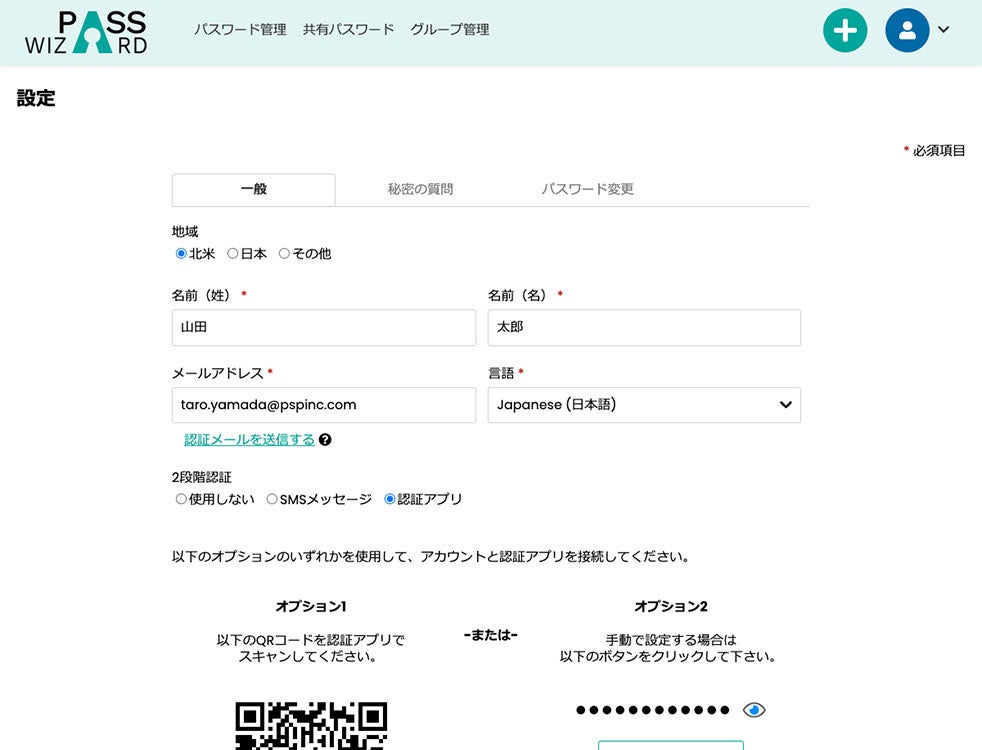Choose SMSメッセージ for two-step verification
The image size is (982, 750).
(272, 499)
